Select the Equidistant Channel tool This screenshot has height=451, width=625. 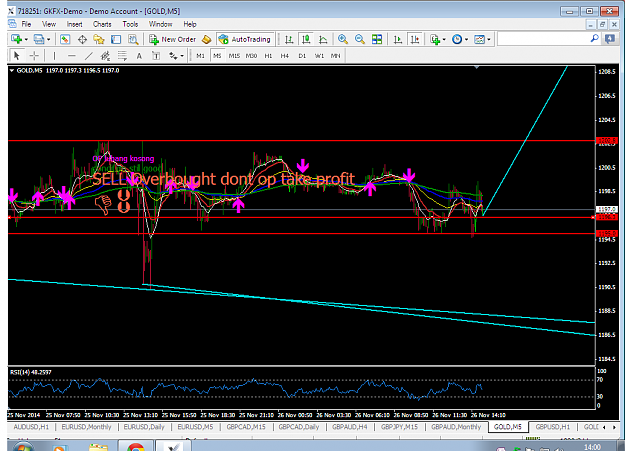pos(105,56)
